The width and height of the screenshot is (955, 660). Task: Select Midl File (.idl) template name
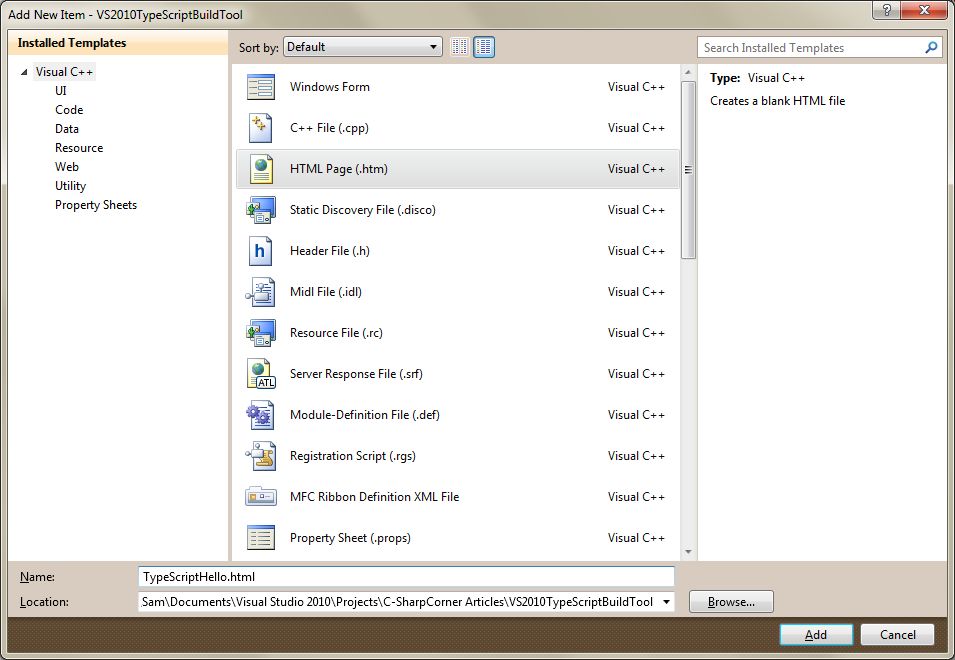pos(326,292)
